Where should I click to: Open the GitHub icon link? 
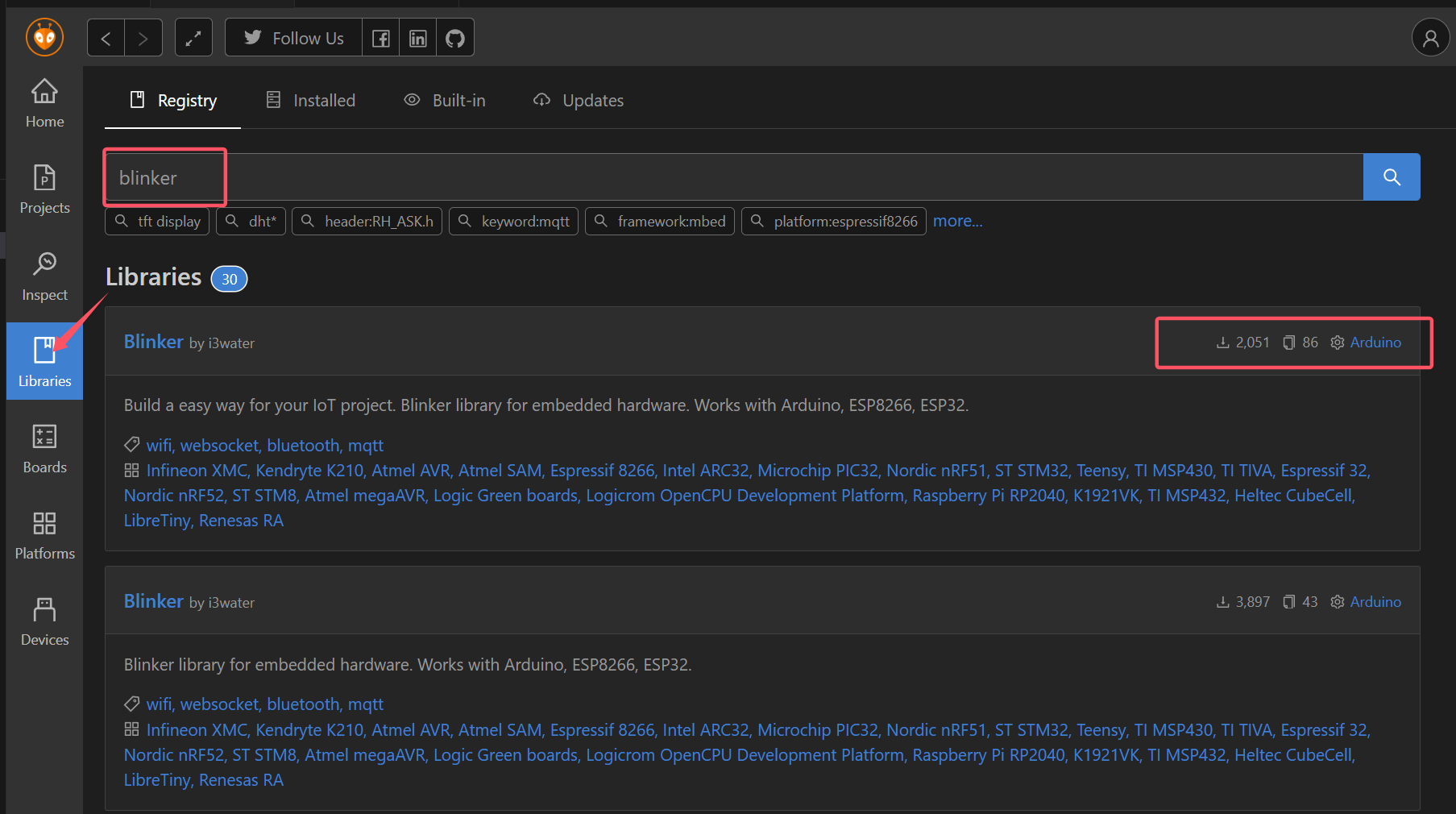click(x=455, y=38)
